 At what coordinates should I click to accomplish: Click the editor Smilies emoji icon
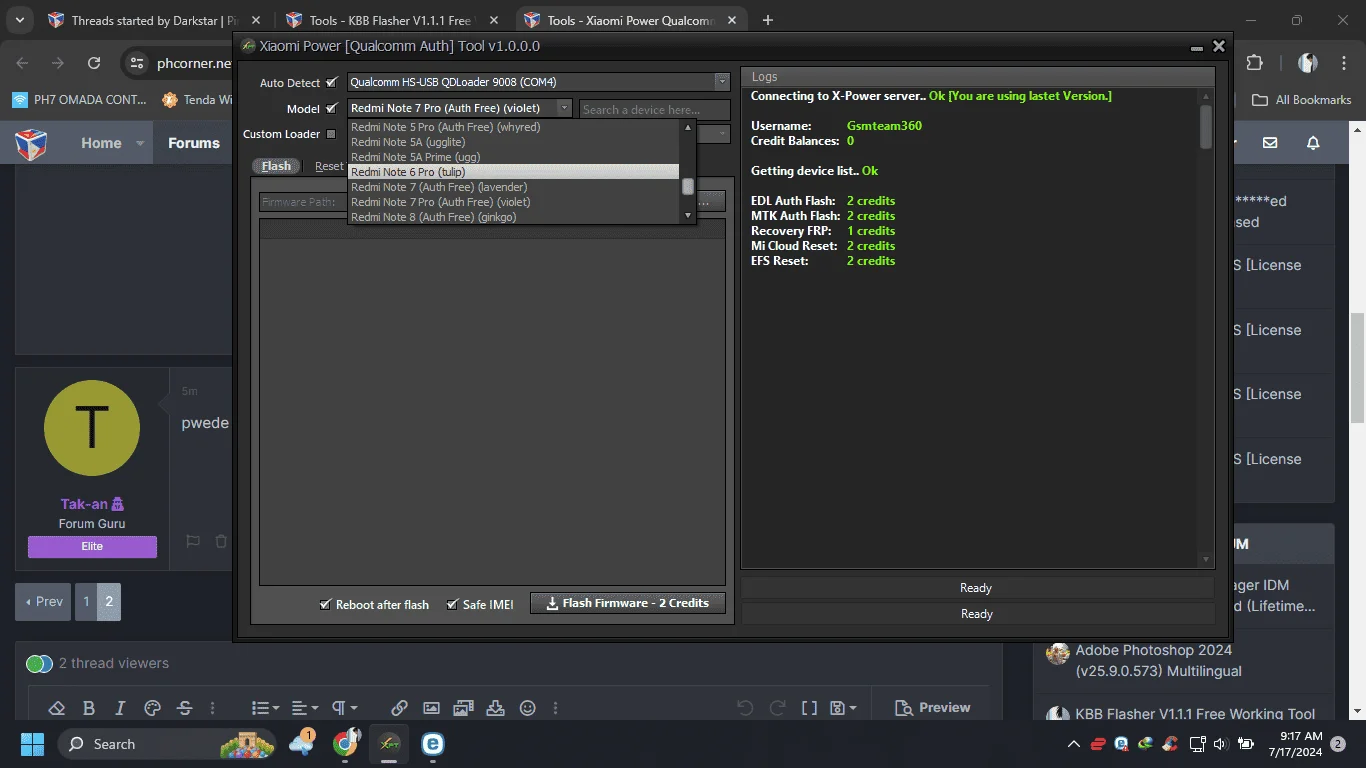pyautogui.click(x=528, y=708)
